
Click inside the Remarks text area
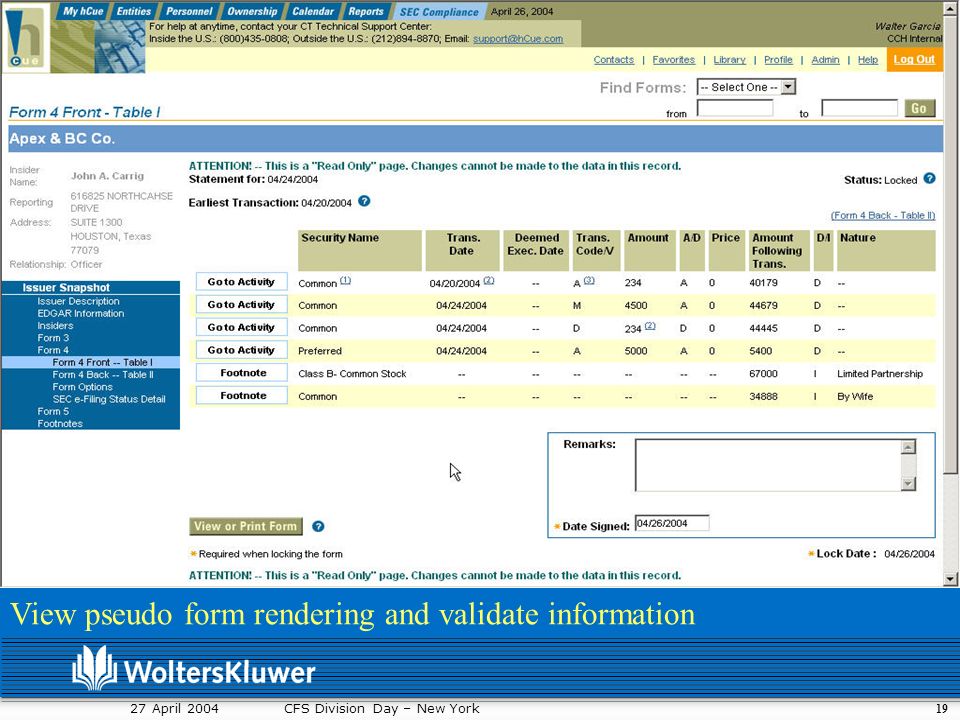click(768, 465)
